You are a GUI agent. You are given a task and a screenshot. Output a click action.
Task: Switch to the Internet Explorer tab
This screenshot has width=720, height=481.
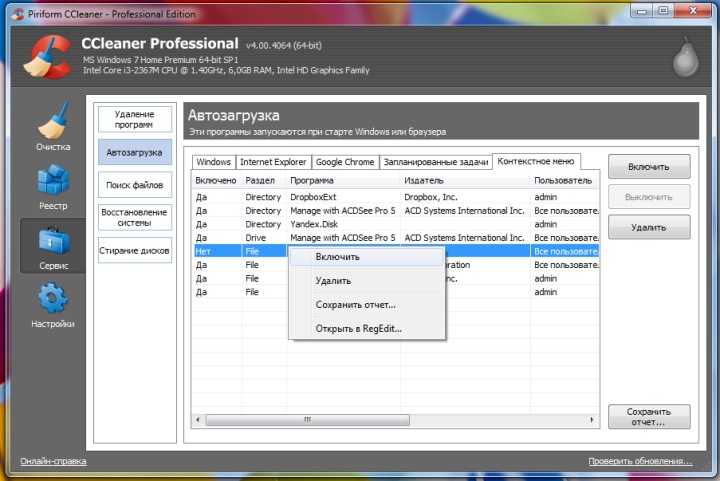click(273, 162)
